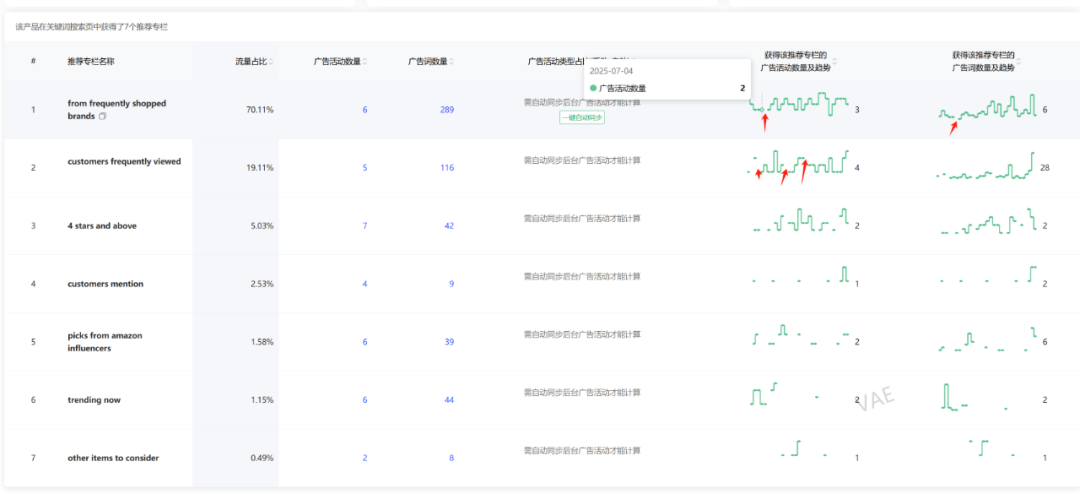
Task: Open ad campaign count 2 for other items to consider
Action: coord(365,458)
